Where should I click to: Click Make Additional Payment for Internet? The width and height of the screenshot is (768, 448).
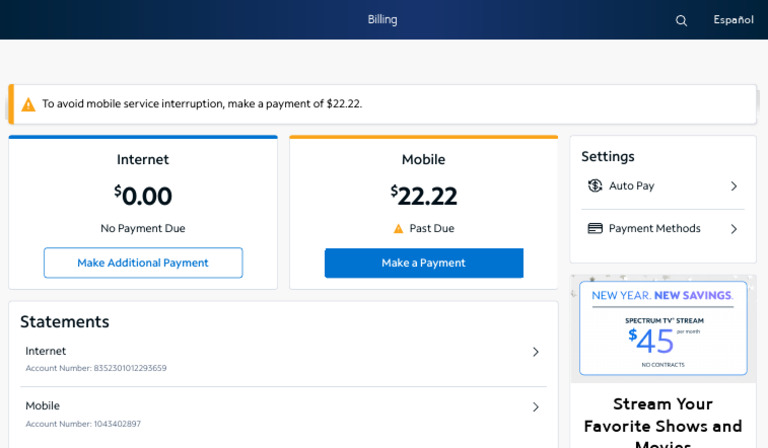click(143, 263)
